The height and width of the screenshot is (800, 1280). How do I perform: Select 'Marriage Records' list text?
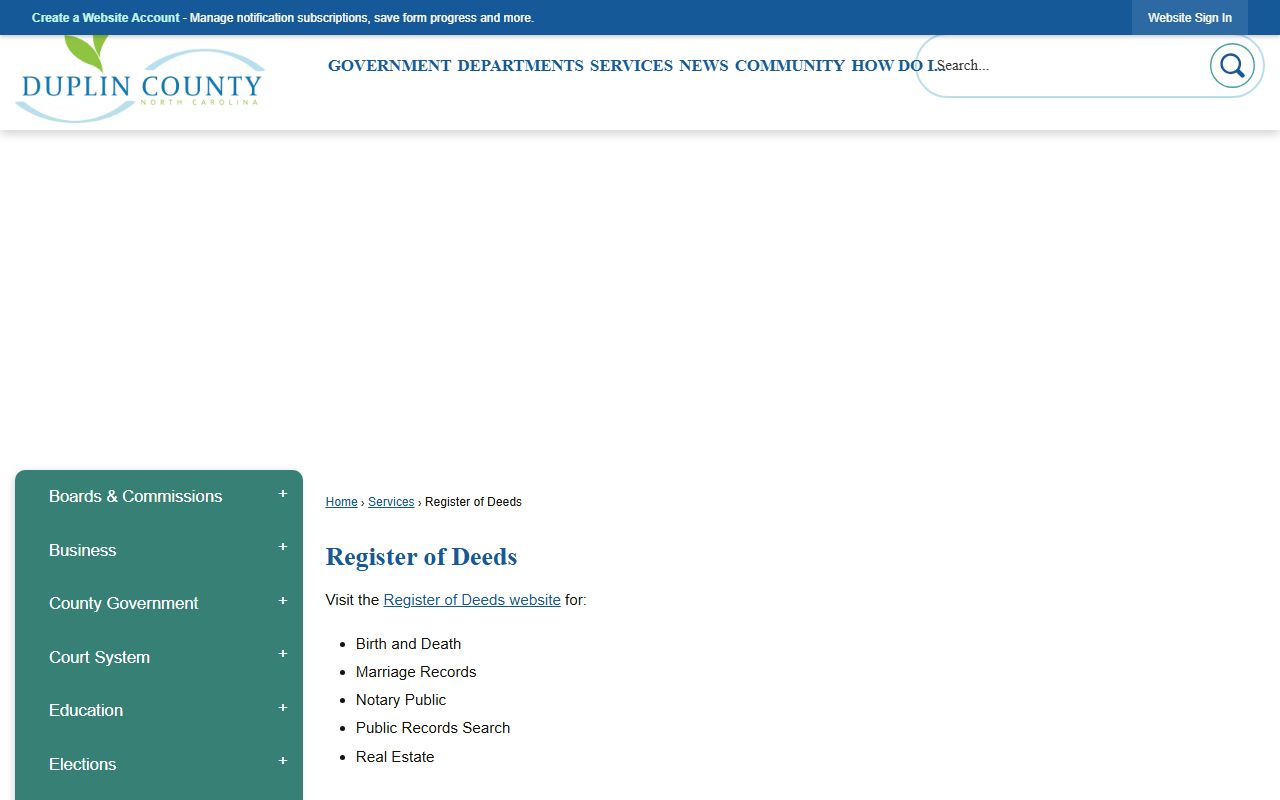416,672
